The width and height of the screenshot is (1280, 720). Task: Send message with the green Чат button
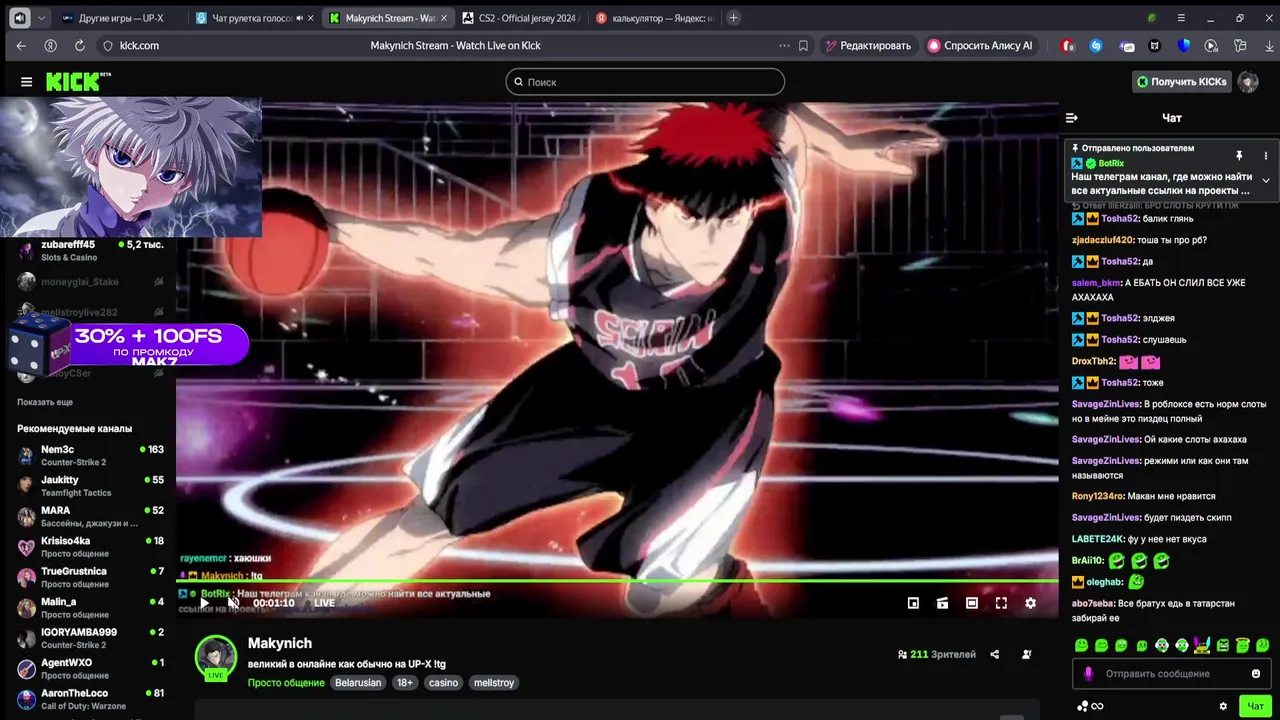tap(1255, 706)
